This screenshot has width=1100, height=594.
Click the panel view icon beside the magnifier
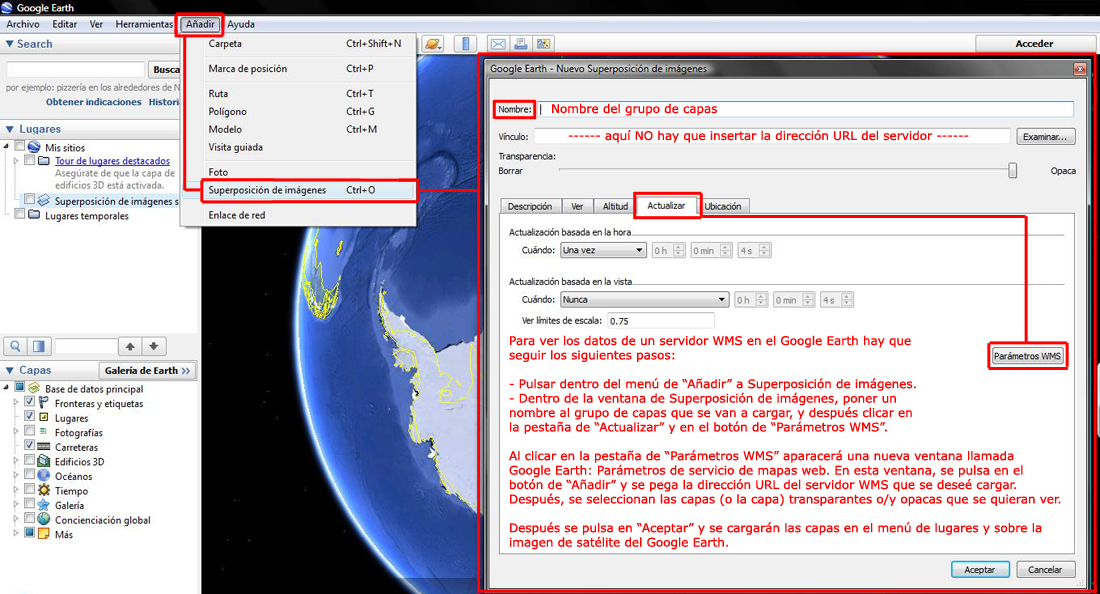tap(39, 346)
